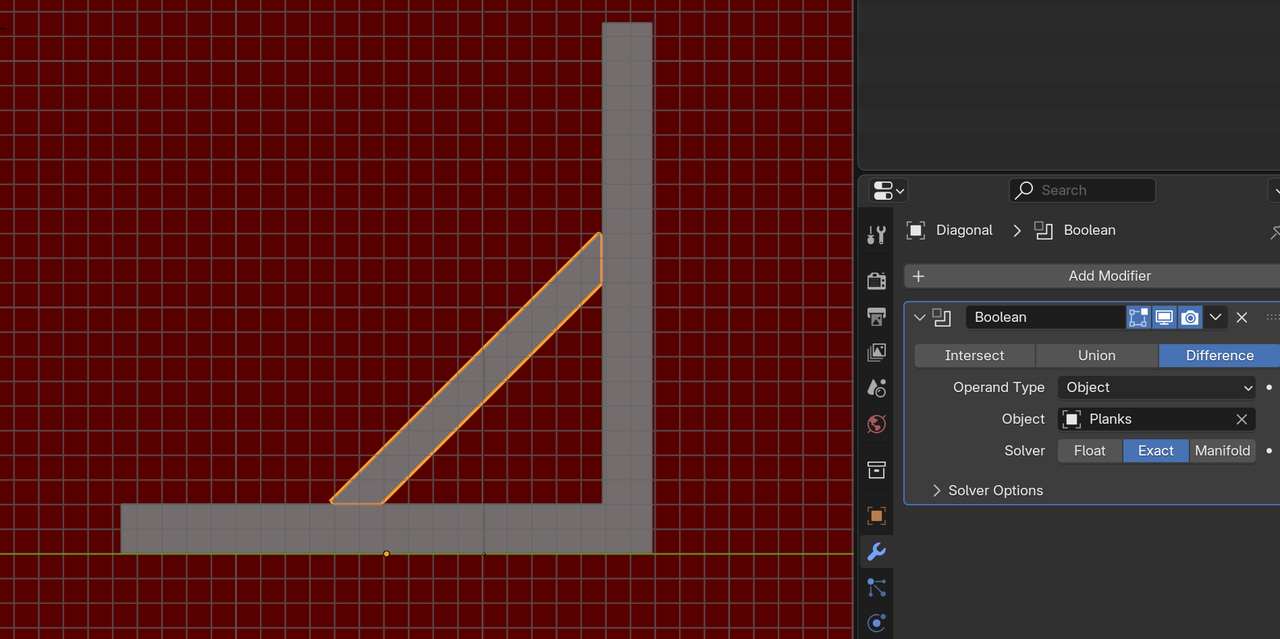Viewport: 1280px width, 639px height.
Task: Toggle Boolean modifier edit mode display
Action: click(x=1138, y=317)
